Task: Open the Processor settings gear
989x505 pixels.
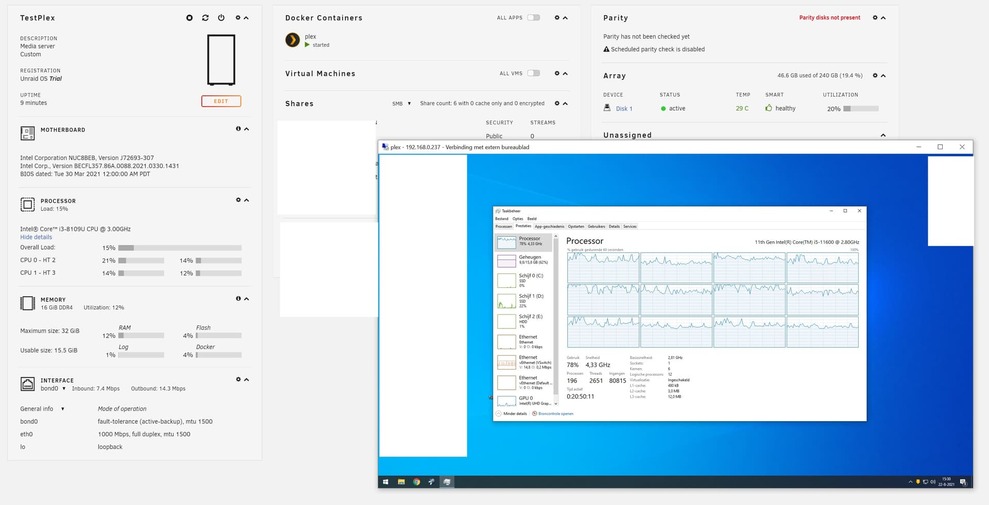Action: click(x=238, y=200)
